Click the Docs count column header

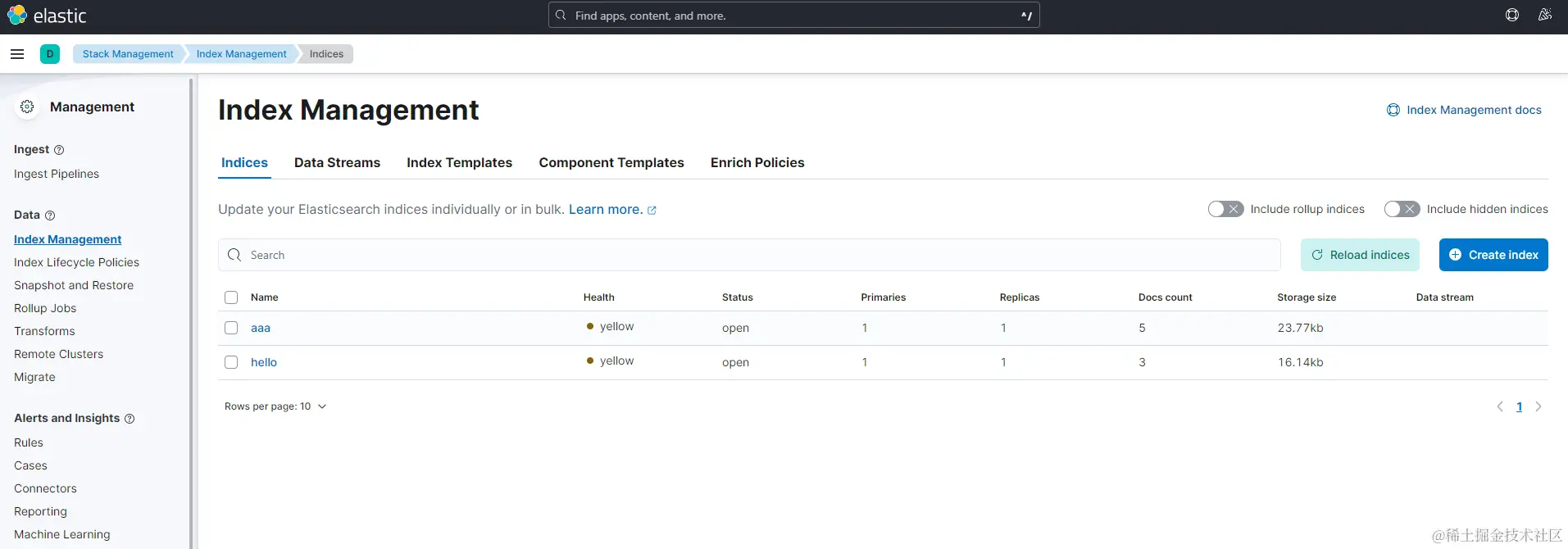(1165, 297)
